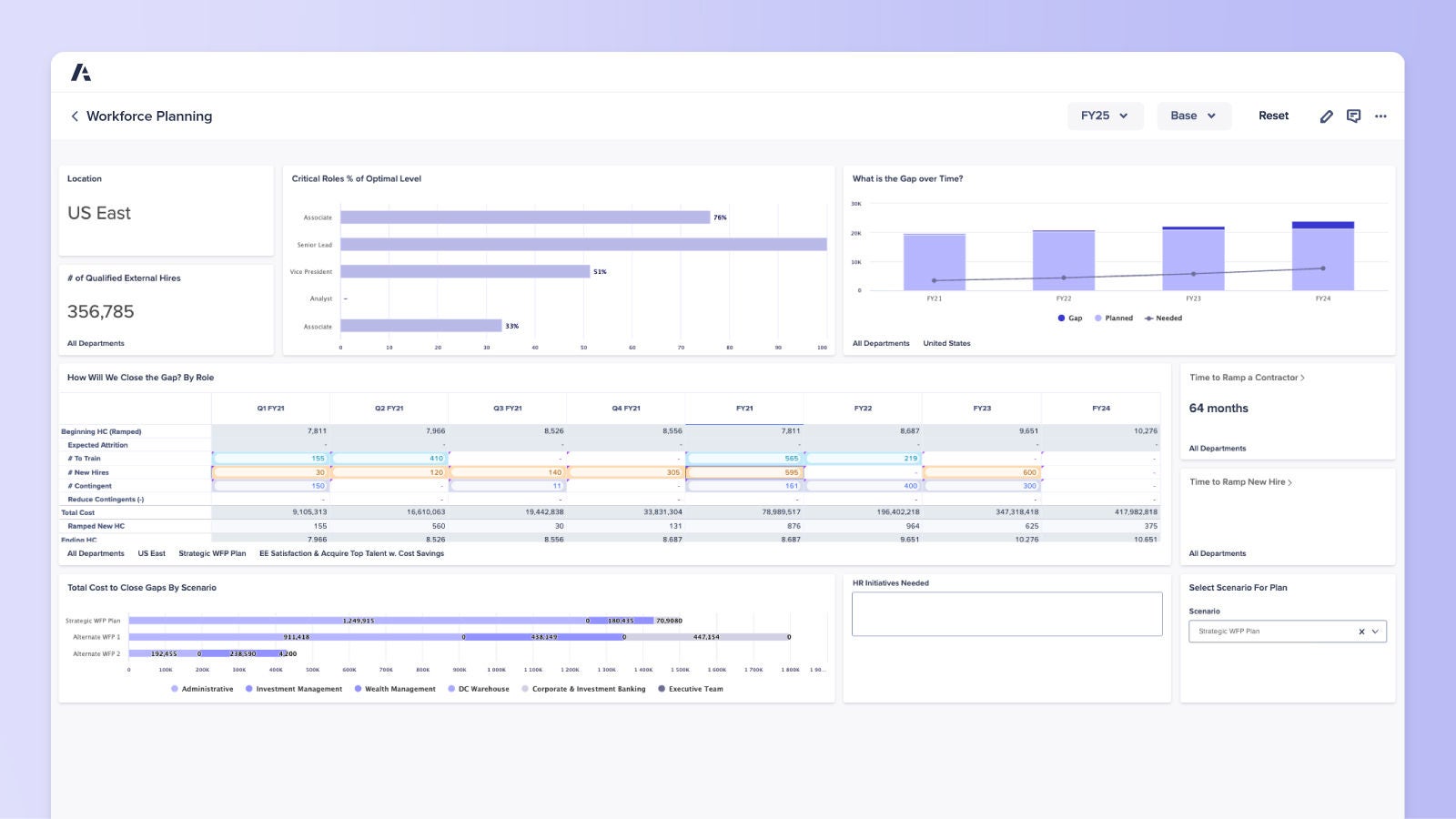The height and width of the screenshot is (819, 1456).
Task: Click the chevron on Time to Ramp New Hire
Action: [x=1289, y=481]
